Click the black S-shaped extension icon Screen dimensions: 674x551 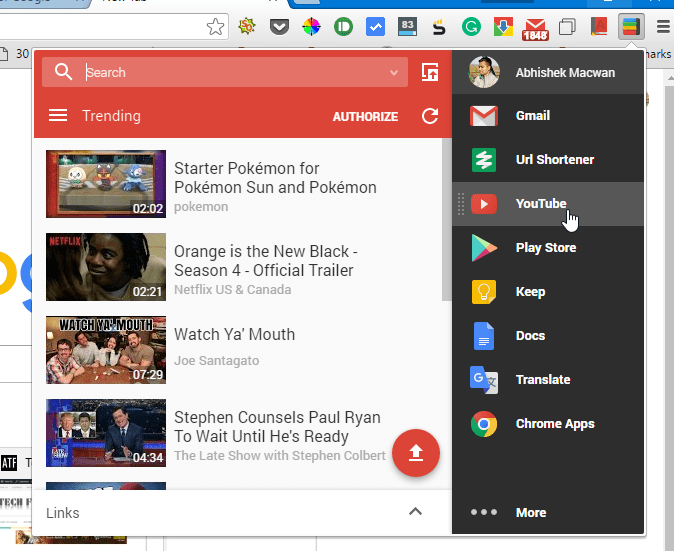(x=439, y=28)
